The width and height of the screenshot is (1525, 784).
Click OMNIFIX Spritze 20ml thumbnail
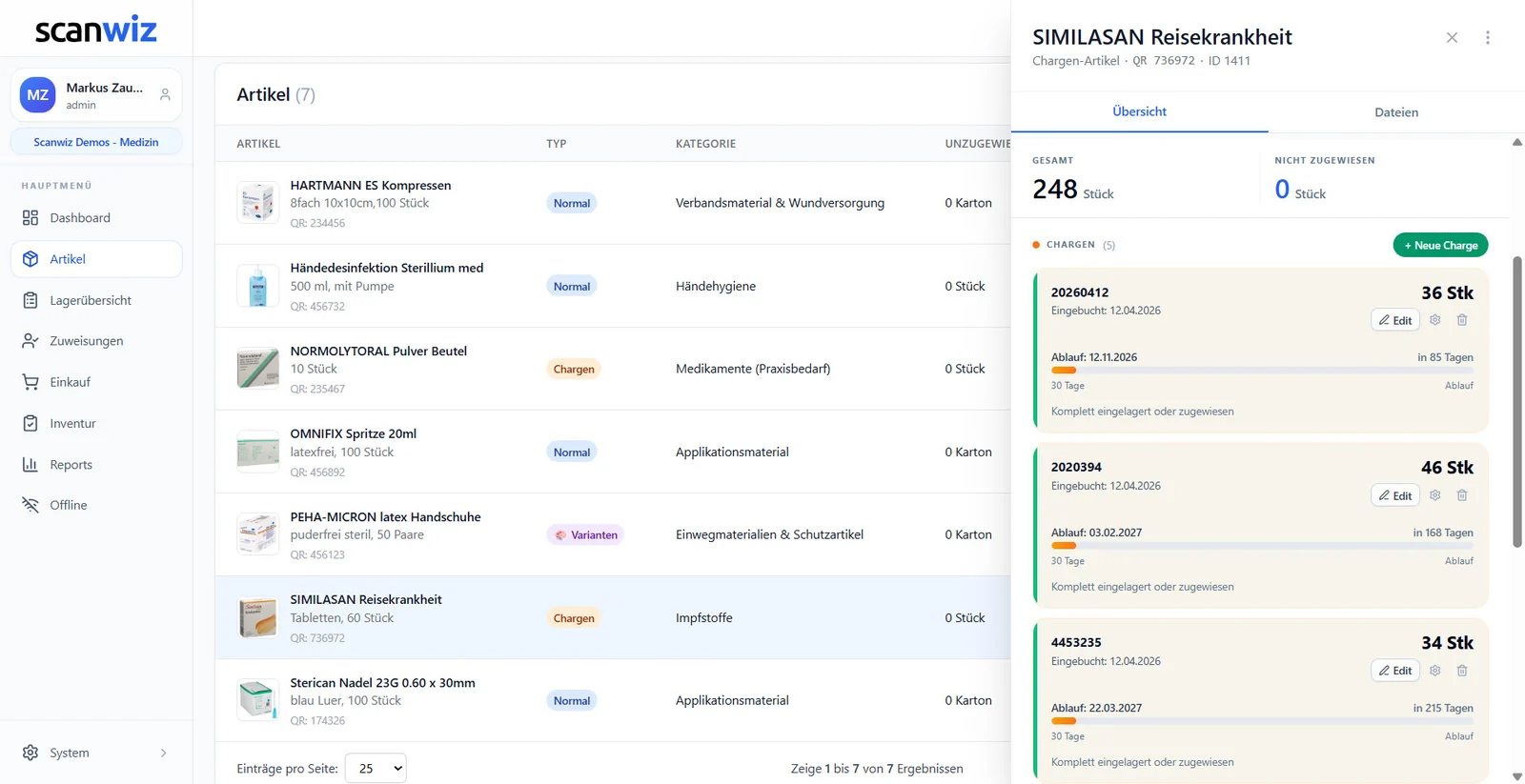[x=257, y=452]
